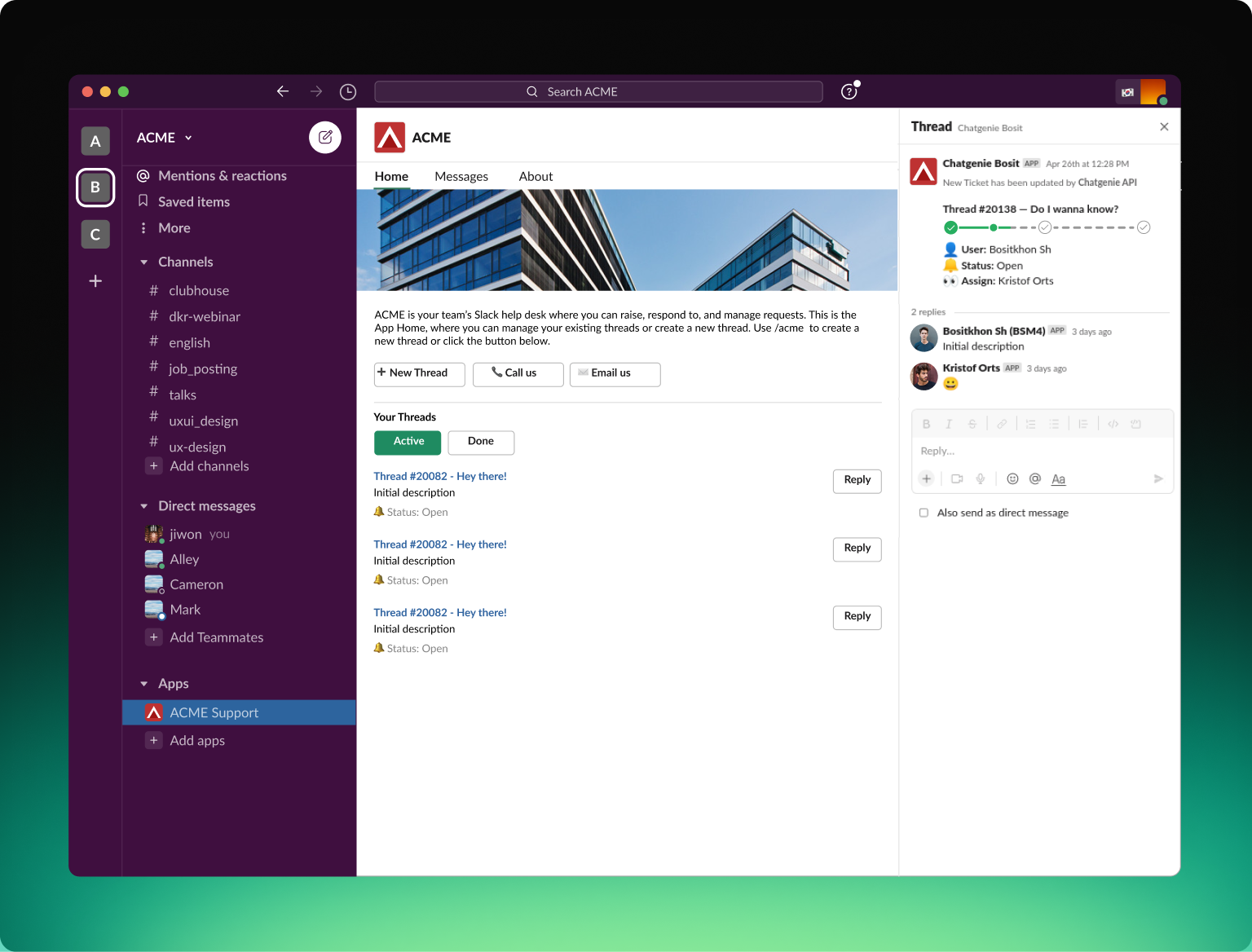Open the emoji picker in the reply box
The width and height of the screenshot is (1252, 952).
[x=1012, y=478]
